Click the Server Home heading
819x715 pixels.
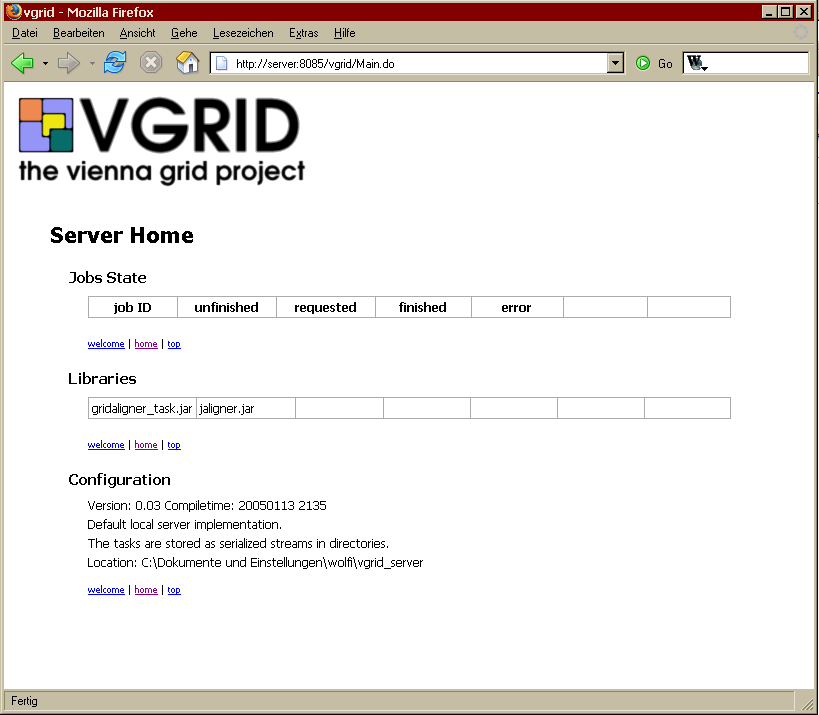122,236
